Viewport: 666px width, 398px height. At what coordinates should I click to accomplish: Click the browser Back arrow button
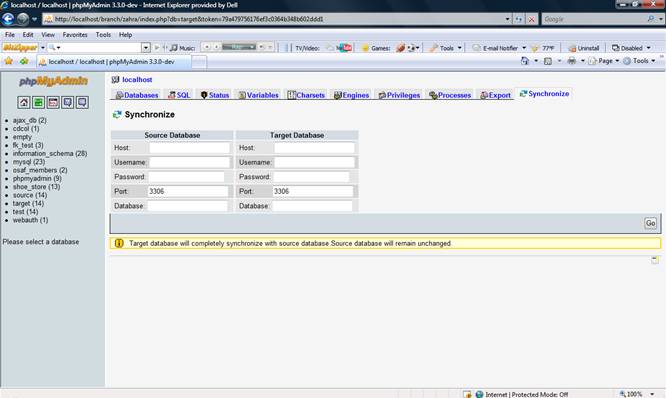[8, 19]
